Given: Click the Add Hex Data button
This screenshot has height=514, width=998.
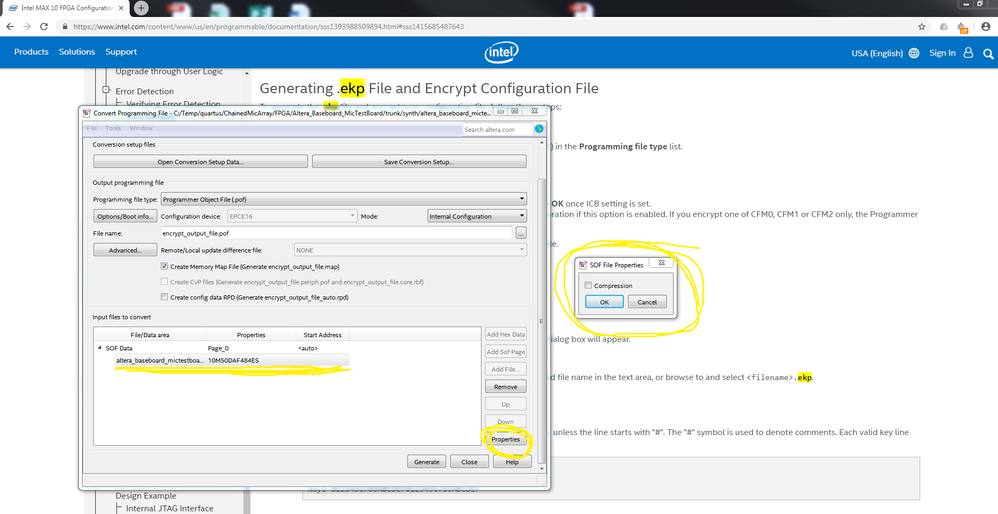Looking at the screenshot, I should tap(505, 334).
